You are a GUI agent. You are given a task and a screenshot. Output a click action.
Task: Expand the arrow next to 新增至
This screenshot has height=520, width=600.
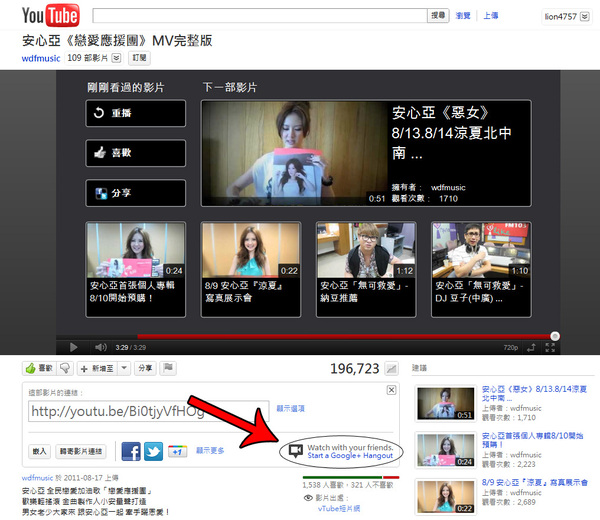click(x=124, y=368)
